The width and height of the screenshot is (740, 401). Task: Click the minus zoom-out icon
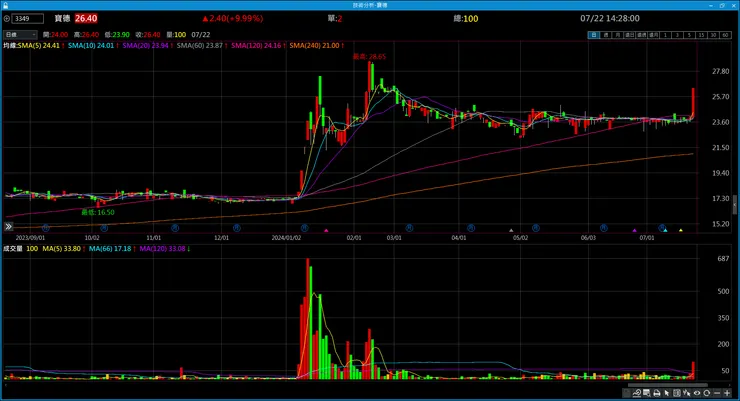coord(717,393)
